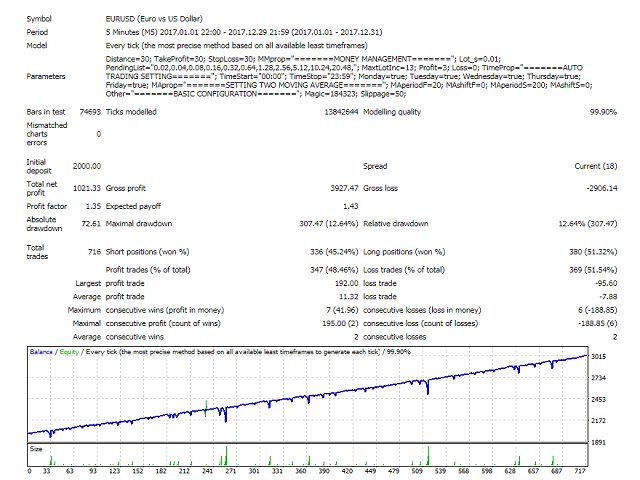Click the Size label in volume panel
Viewport: 640px width, 480px height.
36,449
